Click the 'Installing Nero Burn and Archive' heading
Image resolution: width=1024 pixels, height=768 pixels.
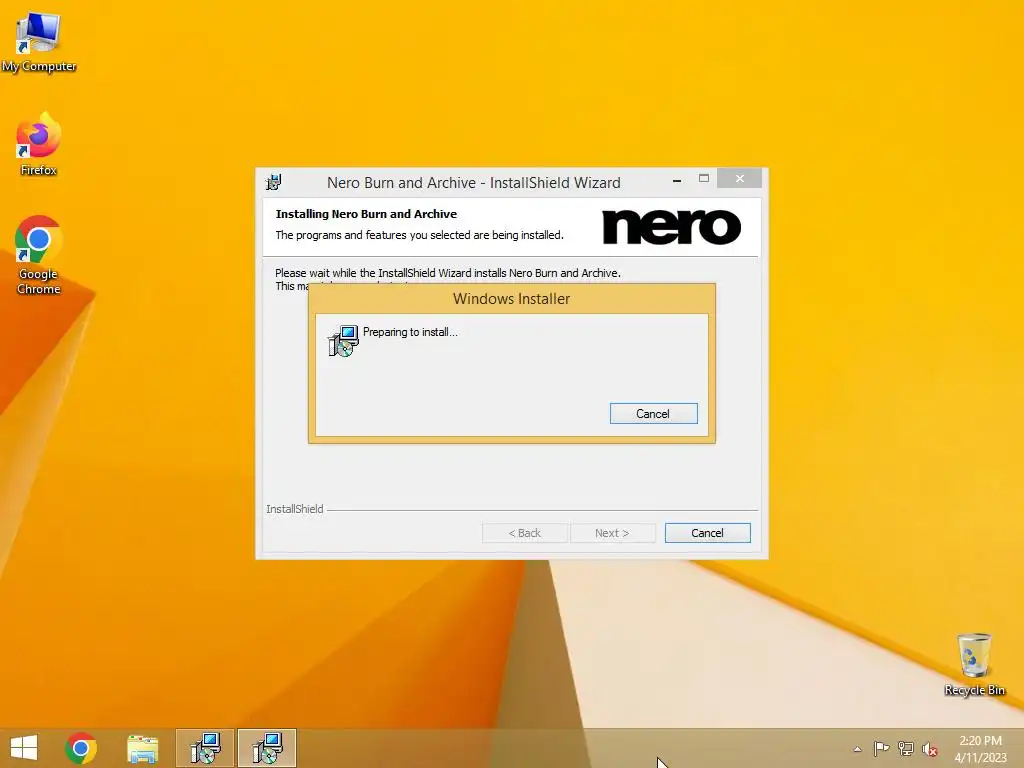366,214
